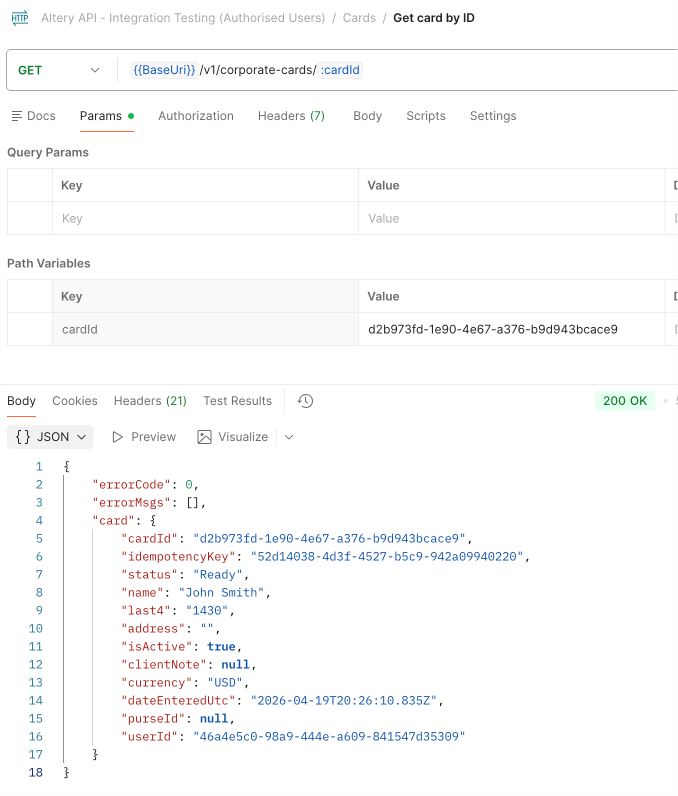Image resolution: width=678 pixels, height=796 pixels.
Task: Switch to the Test Results tab
Action: coord(238,401)
